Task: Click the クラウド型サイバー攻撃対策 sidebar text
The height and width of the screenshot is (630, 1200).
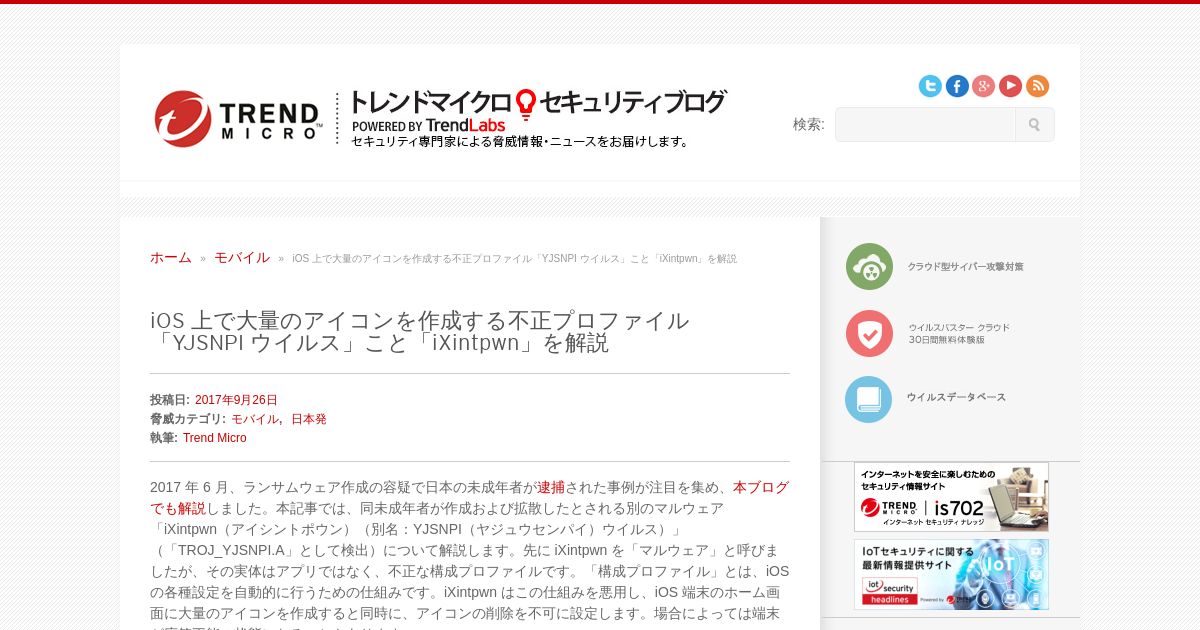Action: (x=966, y=267)
